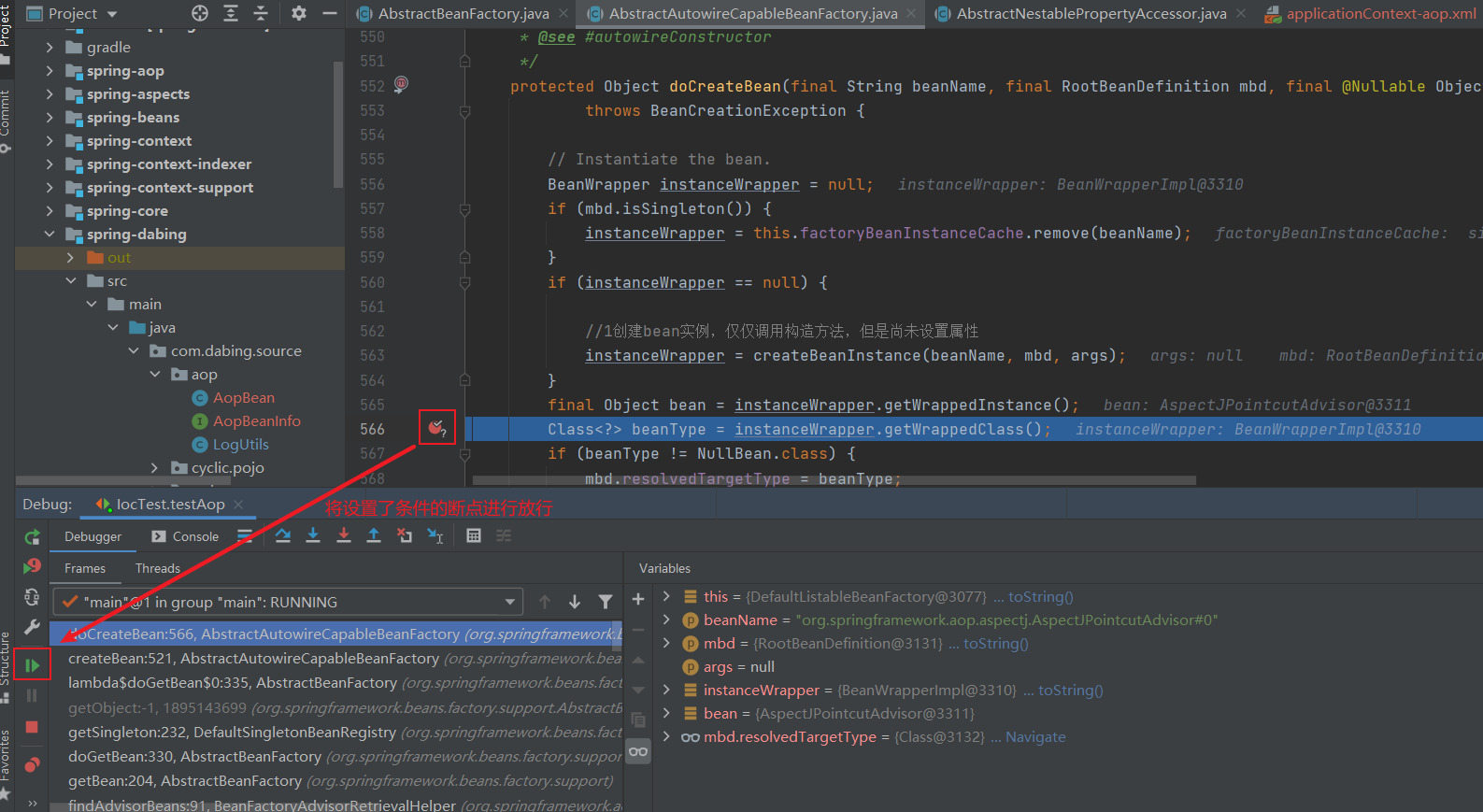Select getSingleton:232 stack frame
The image size is (1483, 812).
(336, 732)
